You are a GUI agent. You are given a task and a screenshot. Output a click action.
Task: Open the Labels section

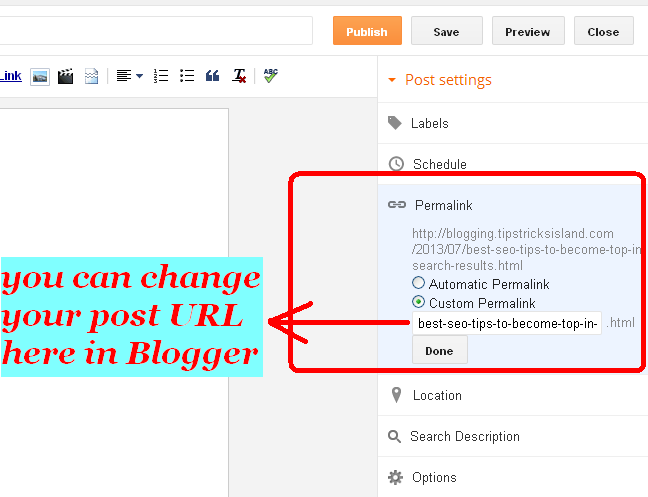[513, 123]
